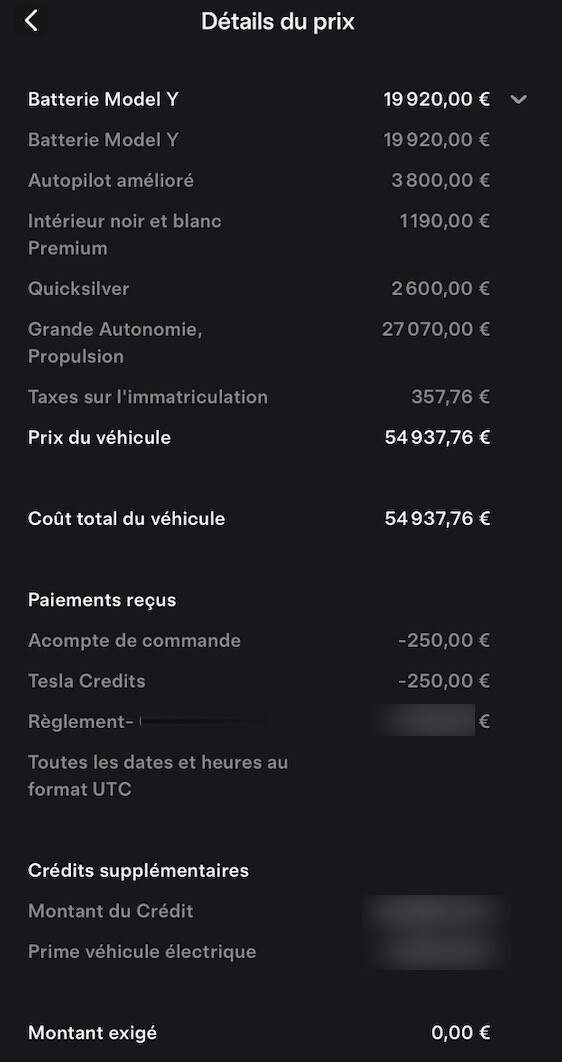Open the Règlement payment entry
The image size is (562, 1062).
point(259,722)
